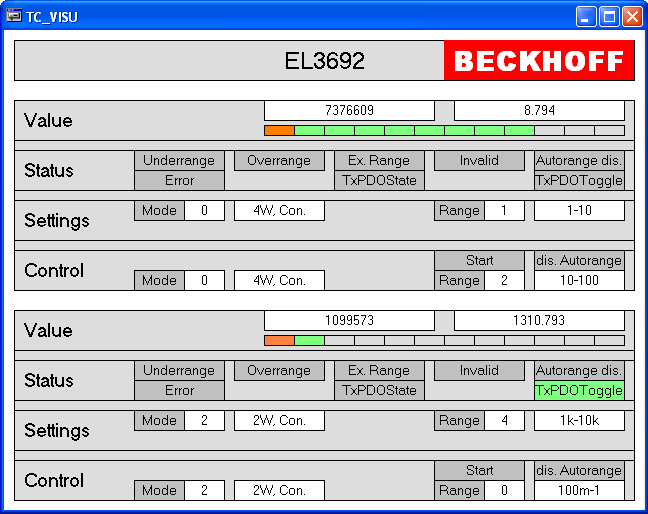
Task: Maximize the TC_VISU window
Action: point(609,17)
